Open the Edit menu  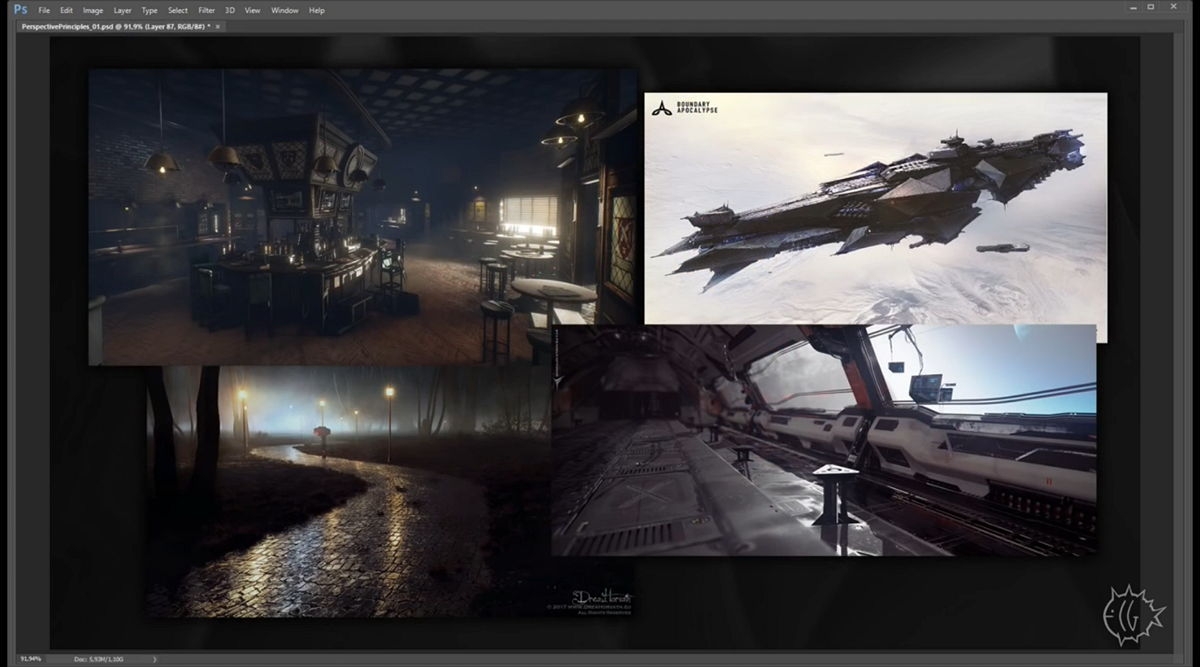click(66, 10)
